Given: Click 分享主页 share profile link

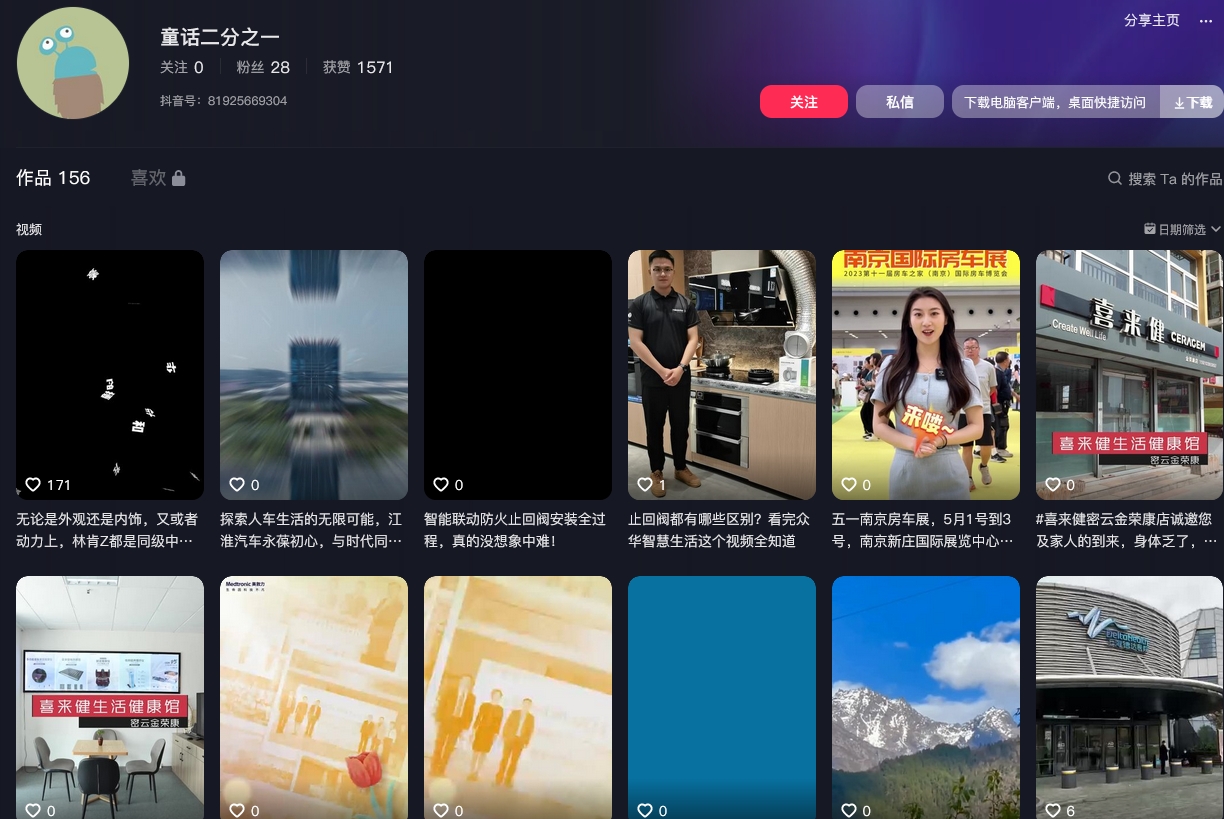Looking at the screenshot, I should (1152, 20).
